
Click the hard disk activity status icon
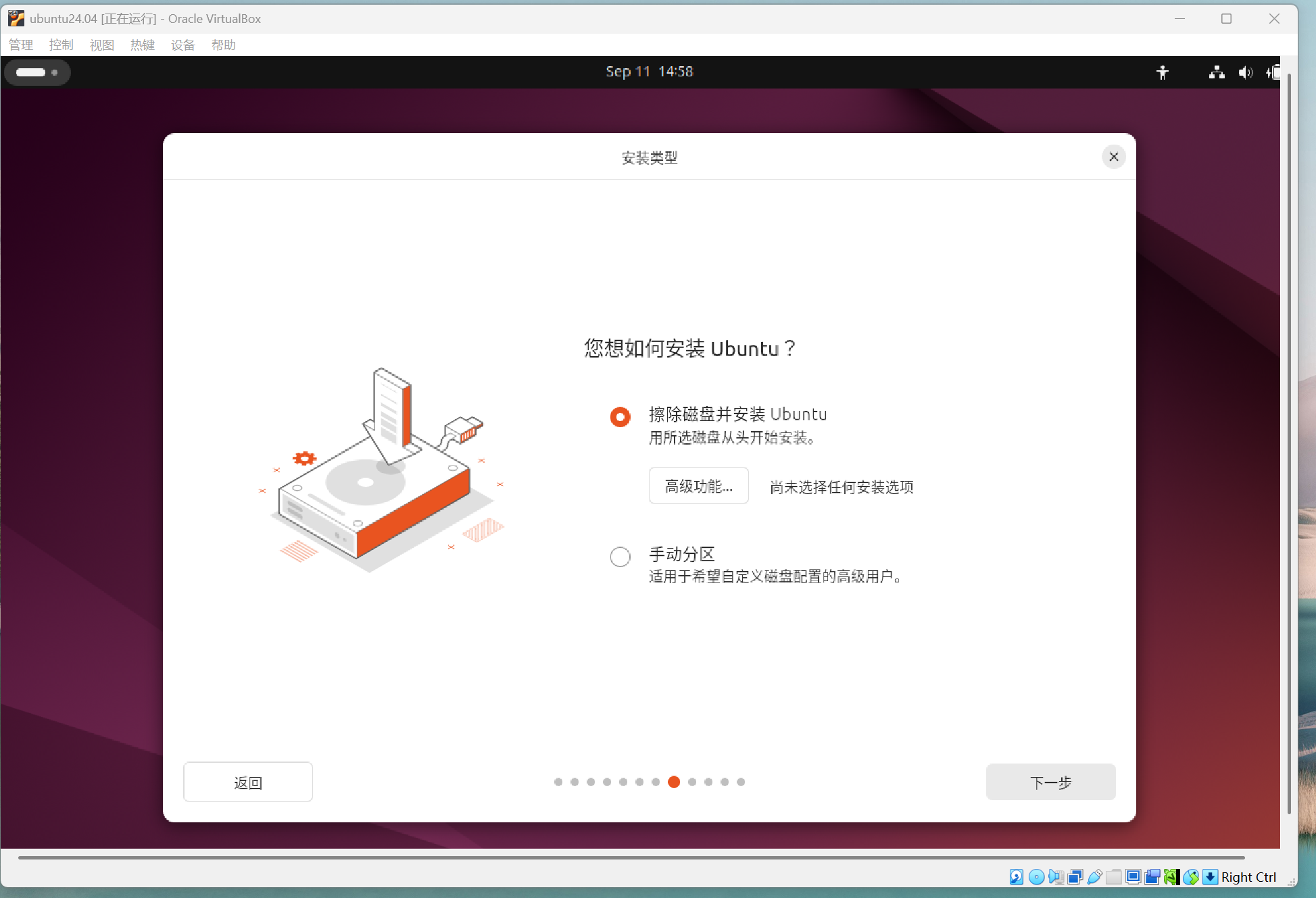pos(1016,877)
